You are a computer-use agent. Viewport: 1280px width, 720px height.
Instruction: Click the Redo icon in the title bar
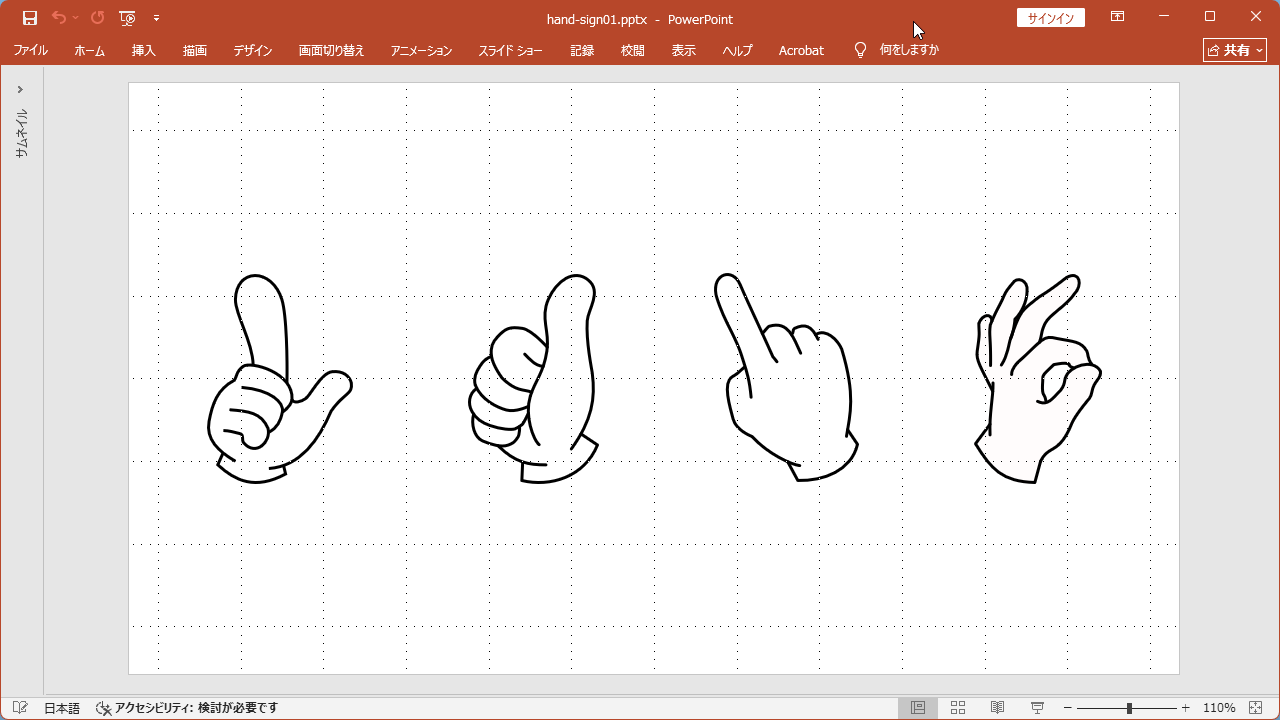point(97,18)
